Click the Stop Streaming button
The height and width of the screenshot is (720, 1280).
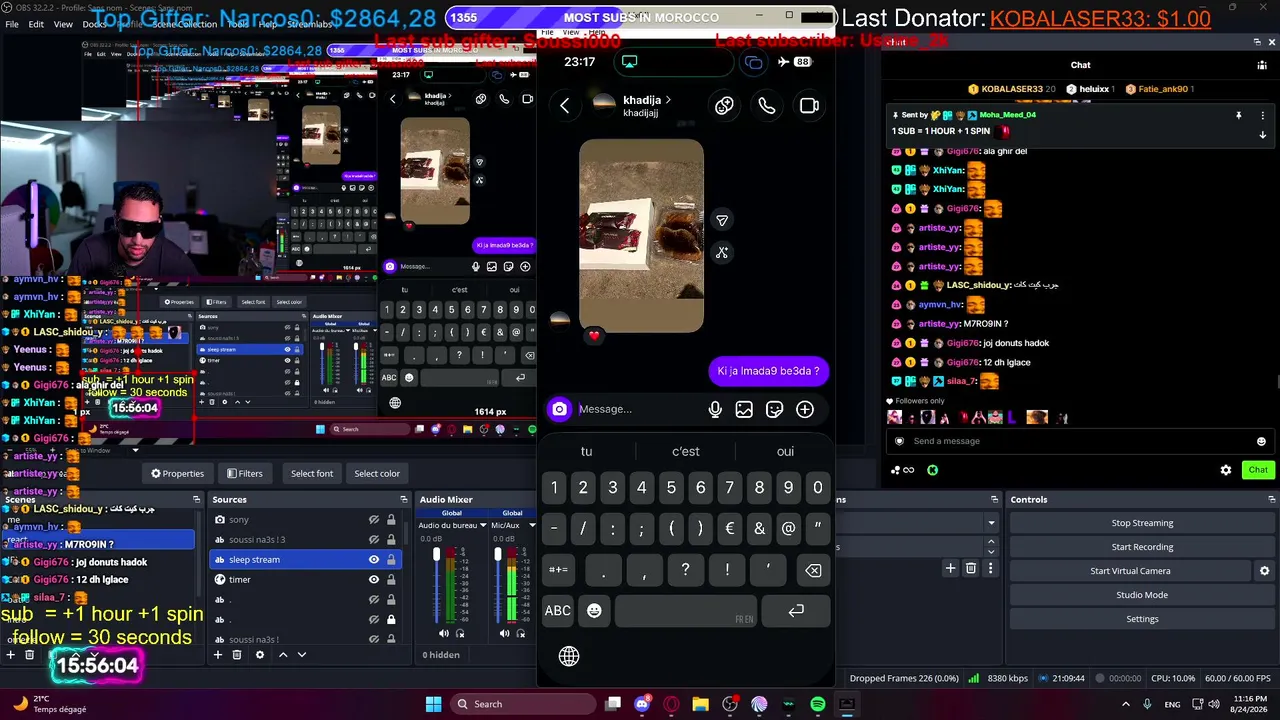click(1142, 523)
